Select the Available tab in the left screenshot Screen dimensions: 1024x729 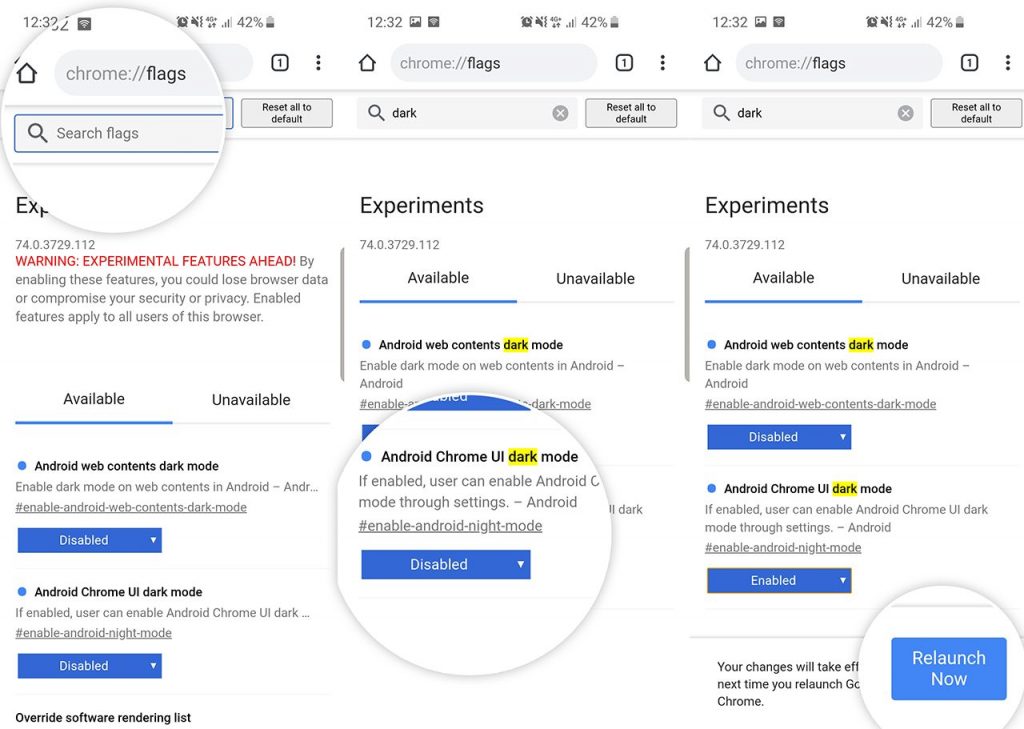point(94,399)
